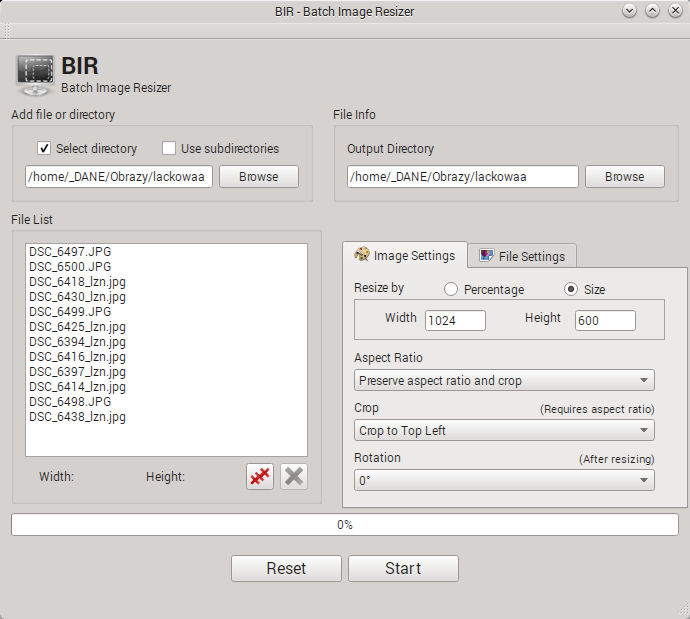Click the Width field showing 1024
The width and height of the screenshot is (690, 619).
click(455, 320)
